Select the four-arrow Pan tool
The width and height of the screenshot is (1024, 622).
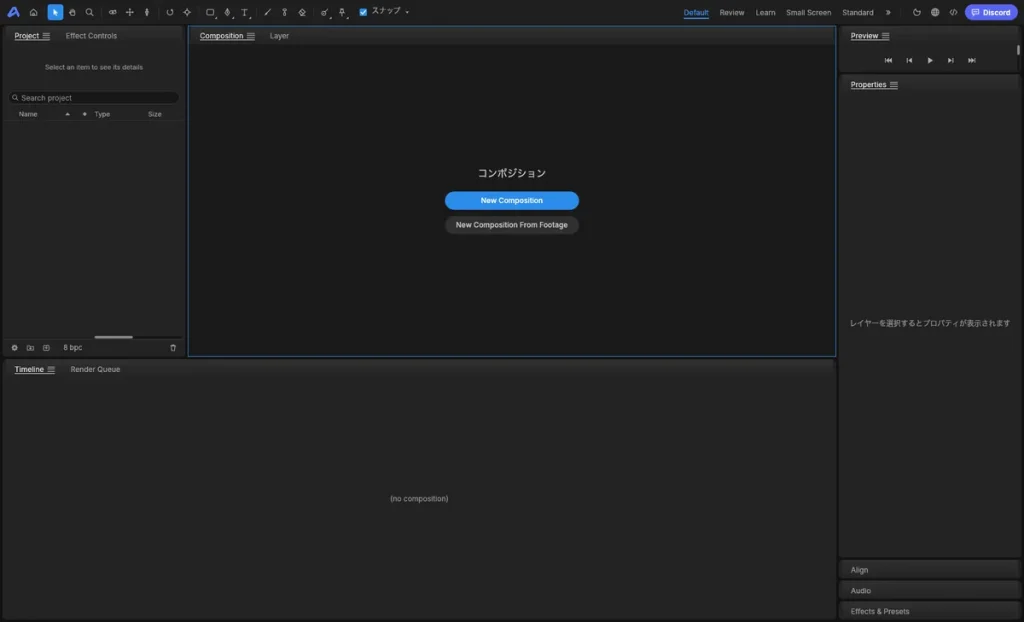pos(129,12)
